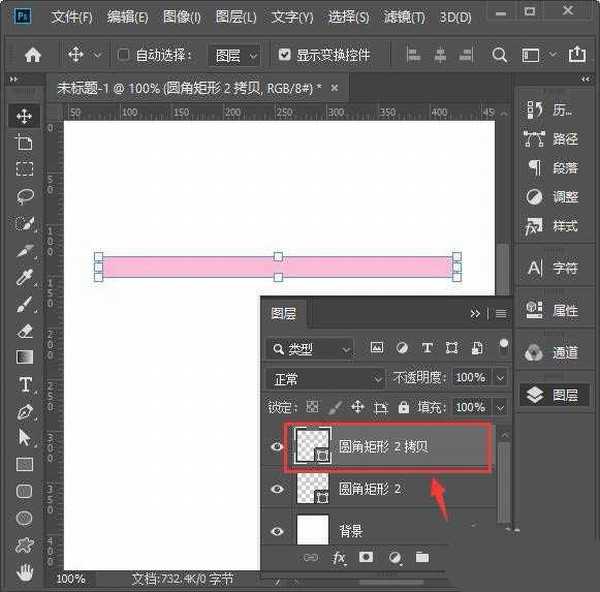The width and height of the screenshot is (600, 592).
Task: Create new adjustment layer icon
Action: click(x=395, y=558)
